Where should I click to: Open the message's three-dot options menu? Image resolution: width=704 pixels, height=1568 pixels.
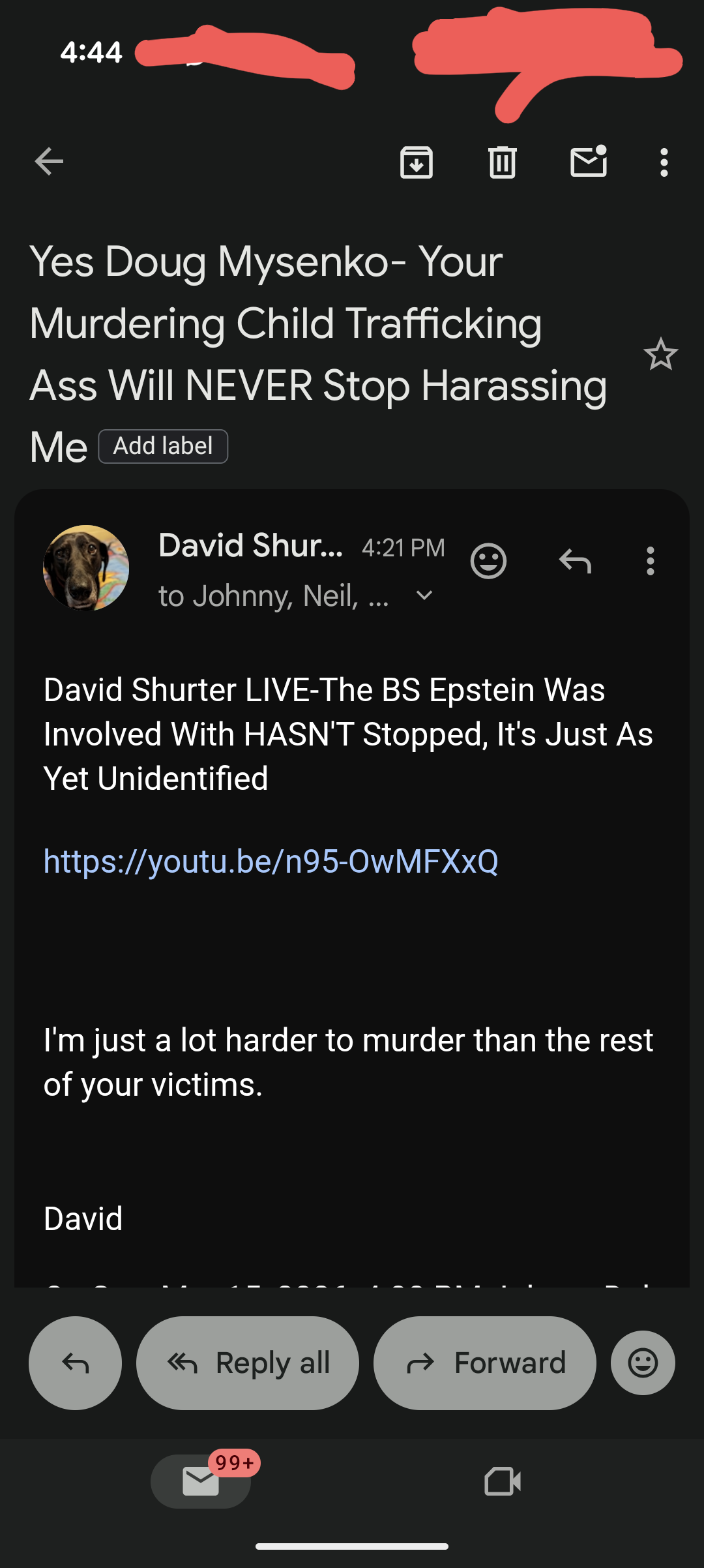650,561
